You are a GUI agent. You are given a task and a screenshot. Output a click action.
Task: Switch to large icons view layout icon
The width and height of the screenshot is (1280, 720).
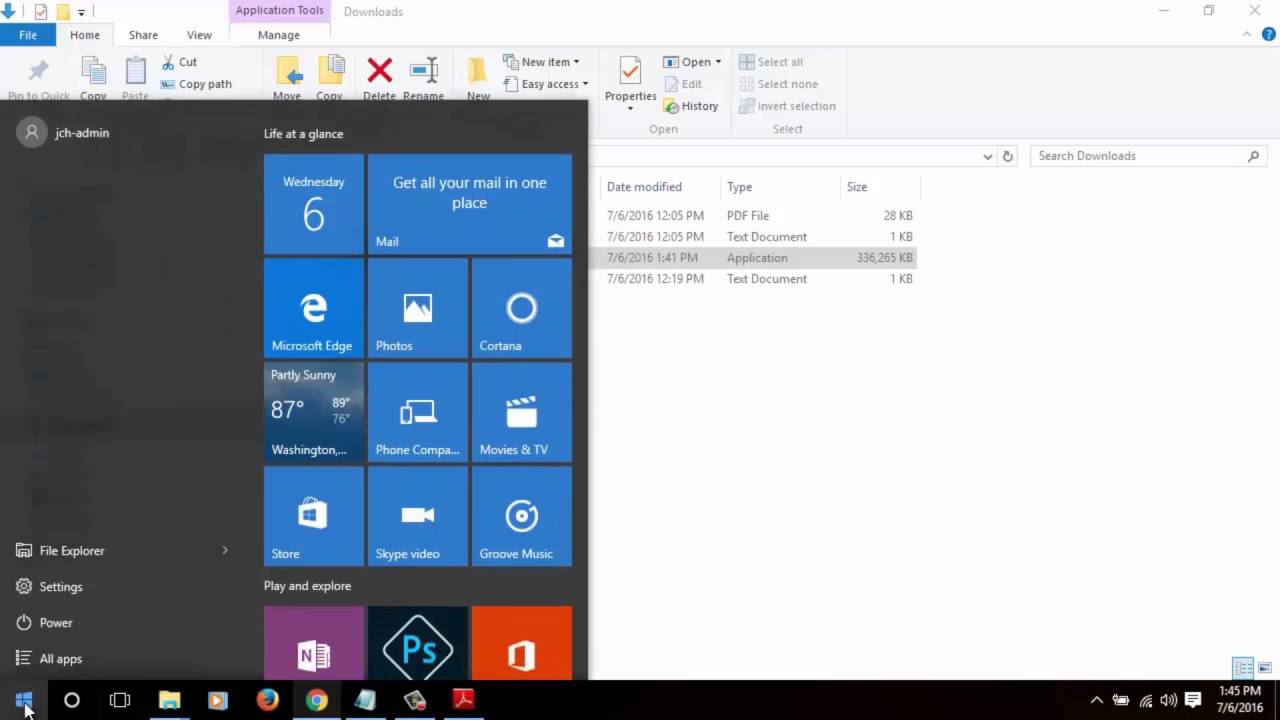click(x=1265, y=668)
